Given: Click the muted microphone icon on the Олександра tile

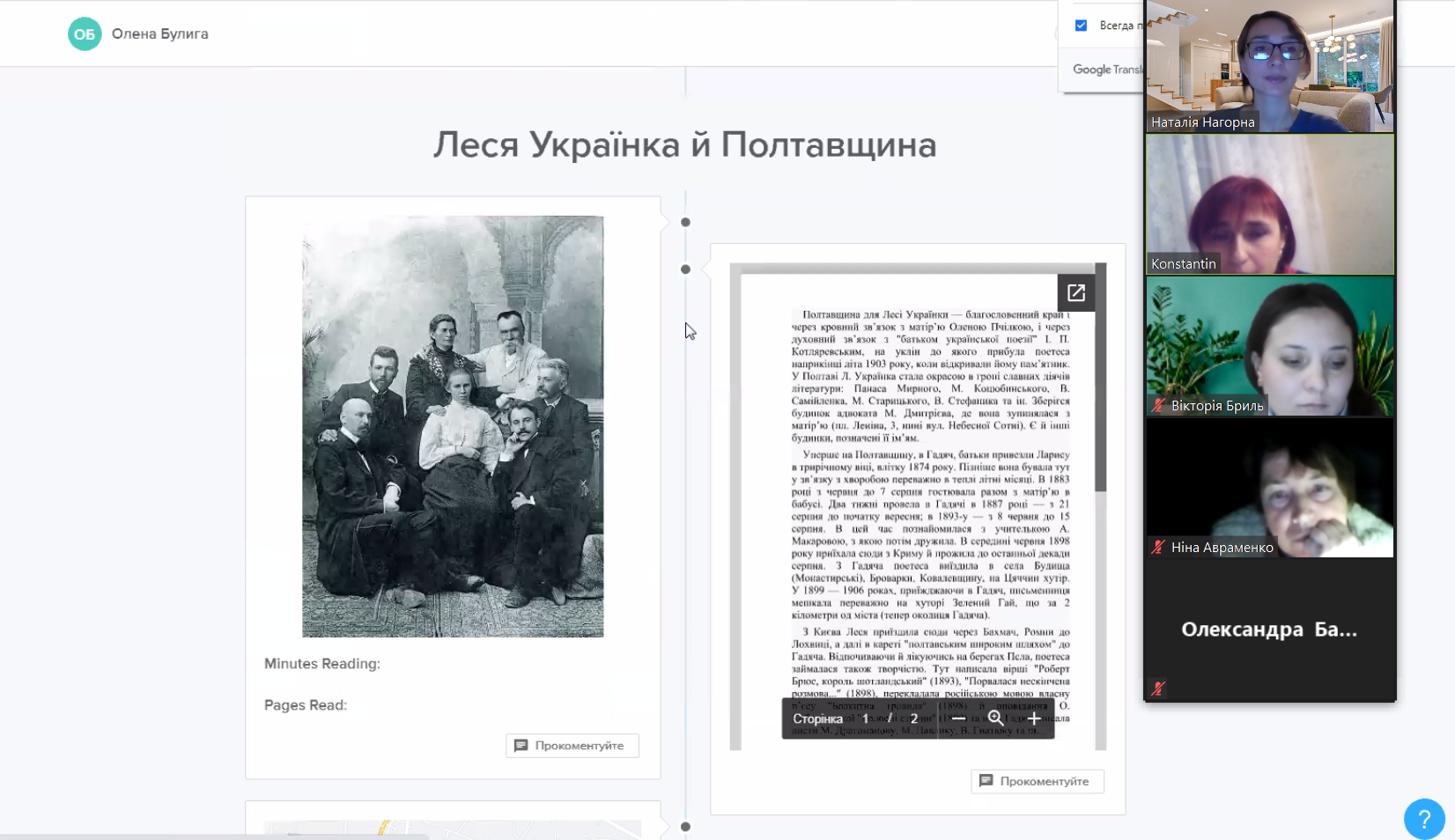Looking at the screenshot, I should click(1158, 689).
